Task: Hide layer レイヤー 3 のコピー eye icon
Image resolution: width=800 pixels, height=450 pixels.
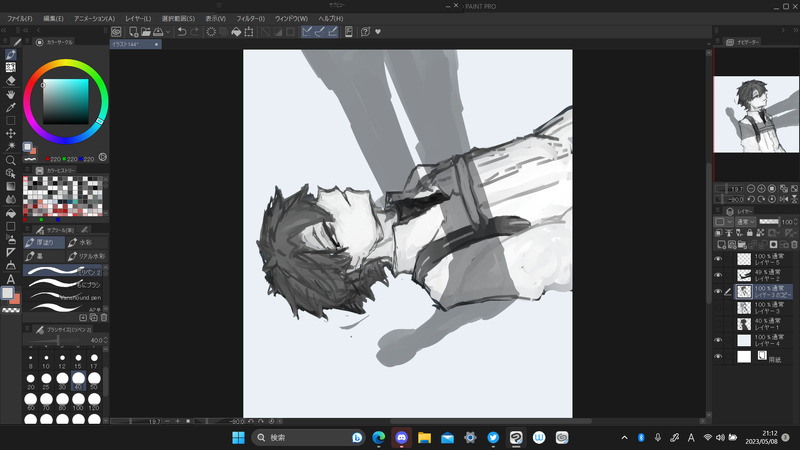Action: point(718,292)
